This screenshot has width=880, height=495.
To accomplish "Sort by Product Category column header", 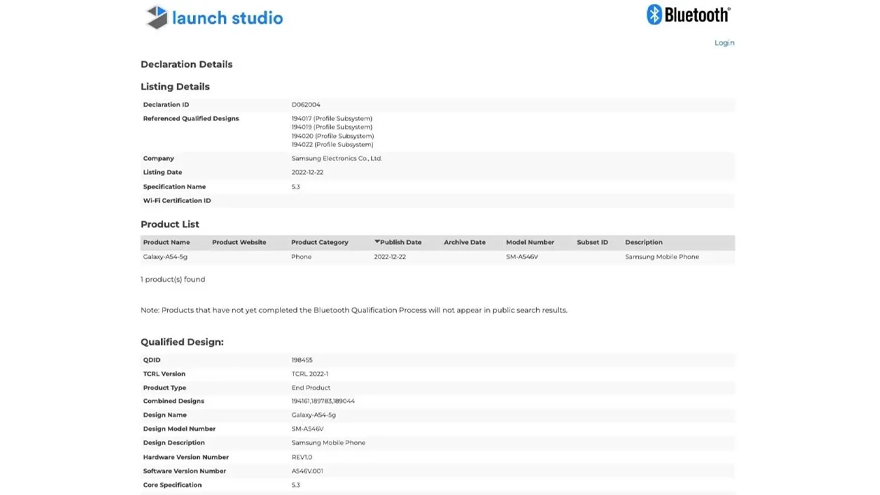I will pyautogui.click(x=319, y=242).
